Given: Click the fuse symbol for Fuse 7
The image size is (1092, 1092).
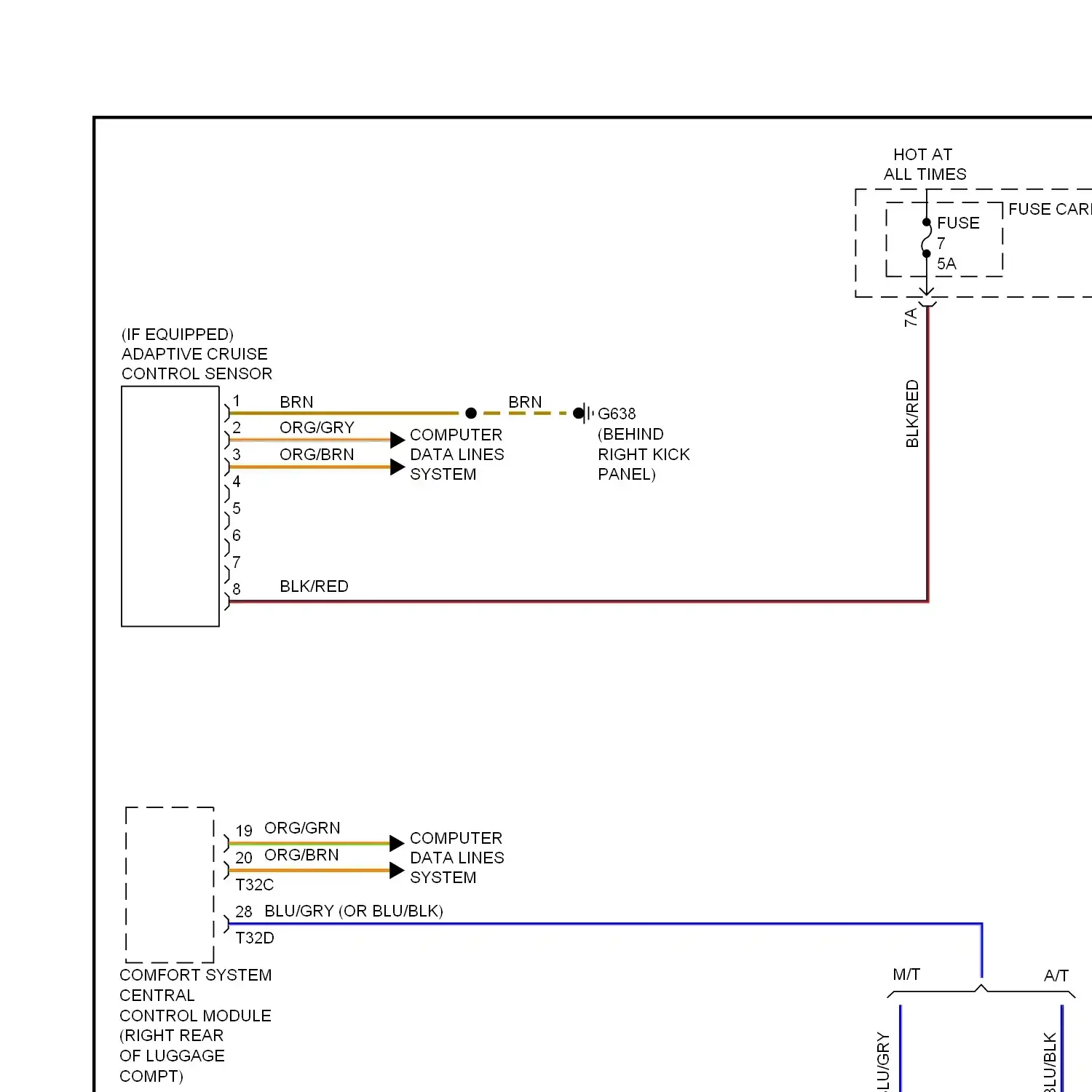Looking at the screenshot, I should 926,238.
